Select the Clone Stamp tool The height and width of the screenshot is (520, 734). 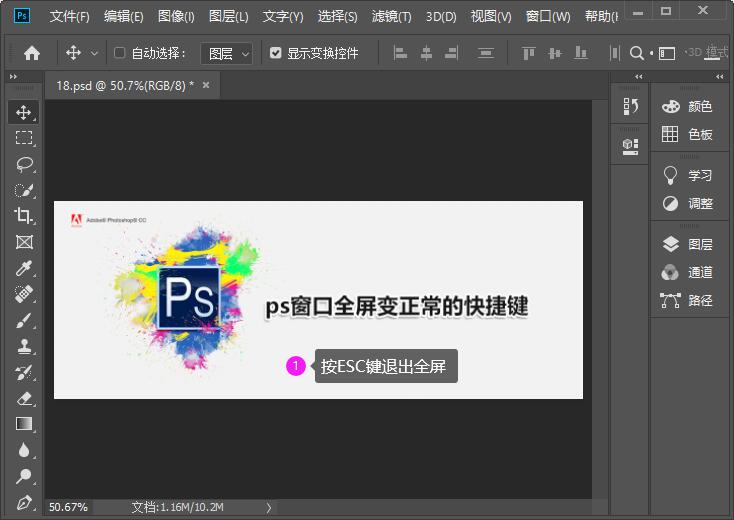coord(24,346)
